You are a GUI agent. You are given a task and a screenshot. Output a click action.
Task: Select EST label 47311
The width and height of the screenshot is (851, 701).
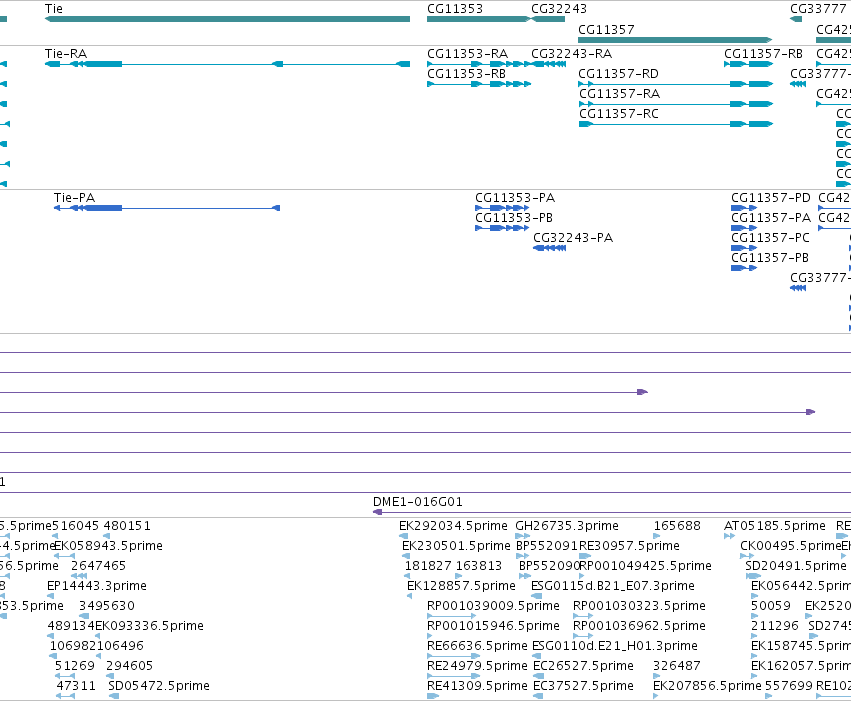pyautogui.click(x=76, y=686)
